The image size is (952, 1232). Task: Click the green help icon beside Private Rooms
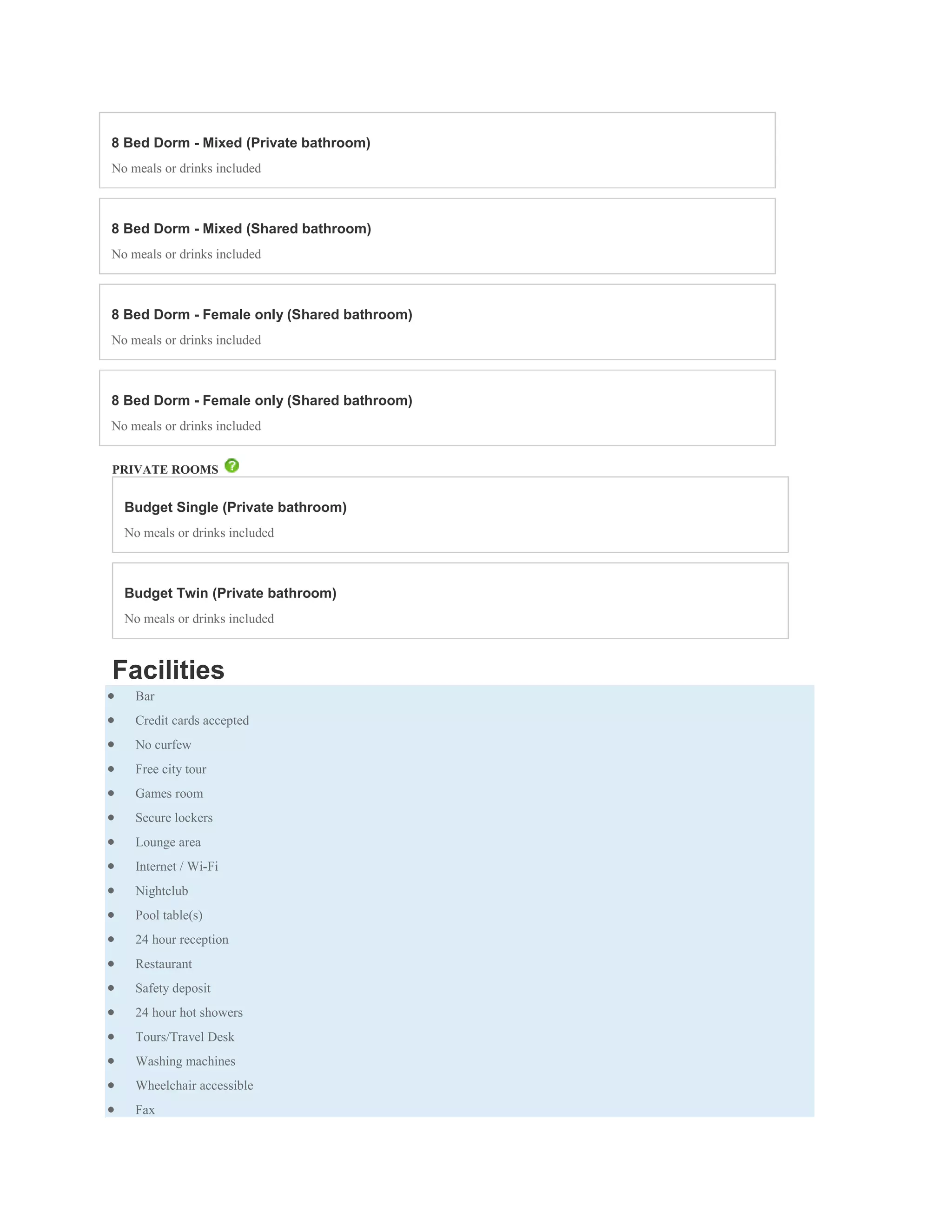231,465
